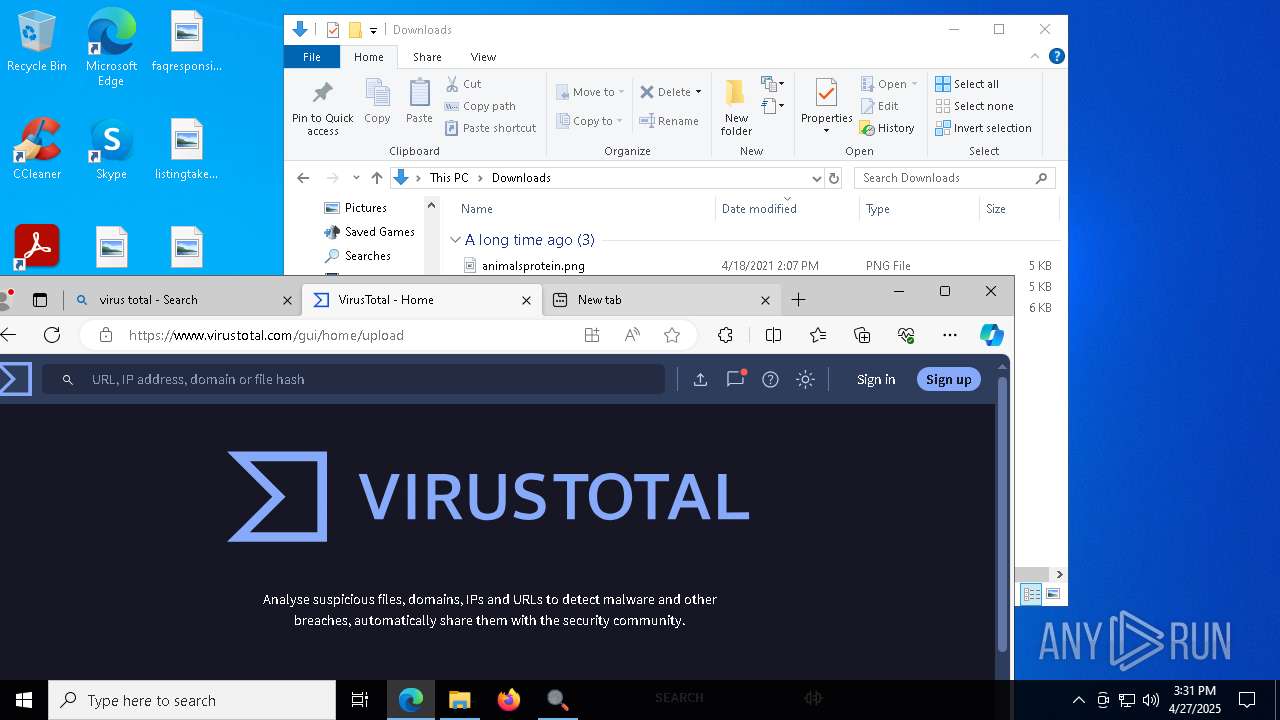1280x720 pixels.
Task: Open Edge split screen icon
Action: pyautogui.click(x=773, y=335)
